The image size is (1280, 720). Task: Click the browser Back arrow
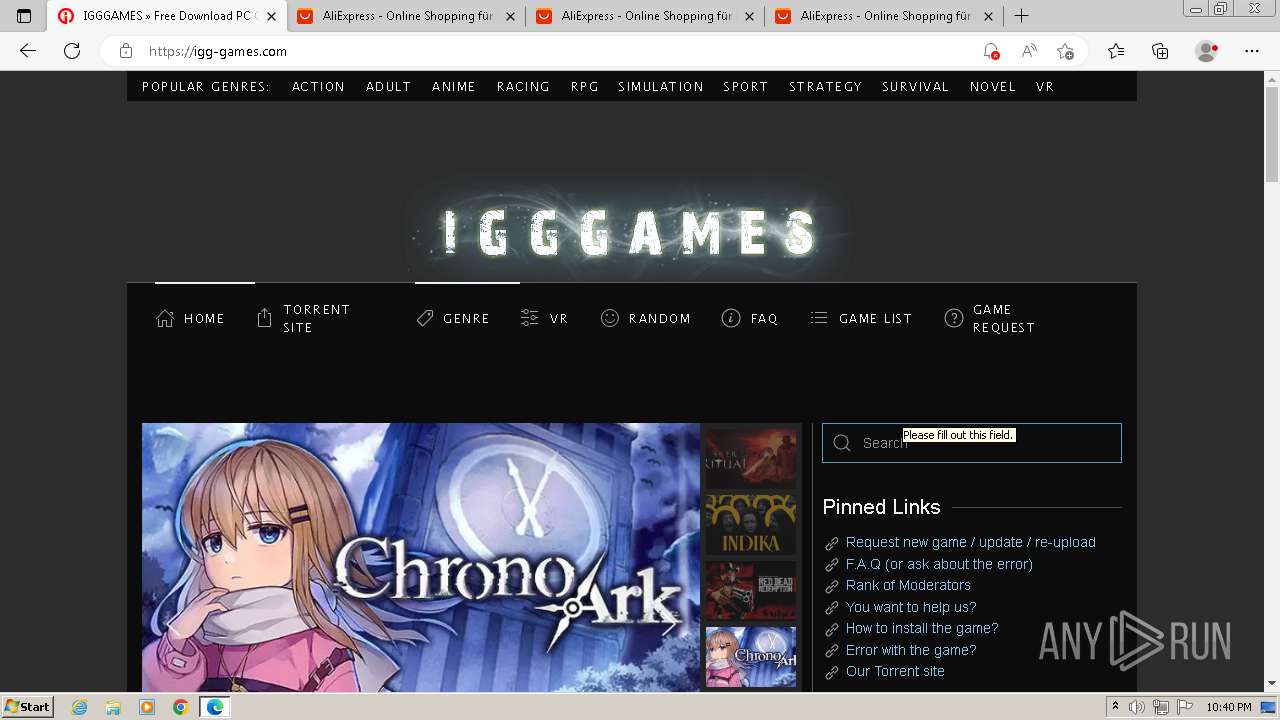point(27,51)
